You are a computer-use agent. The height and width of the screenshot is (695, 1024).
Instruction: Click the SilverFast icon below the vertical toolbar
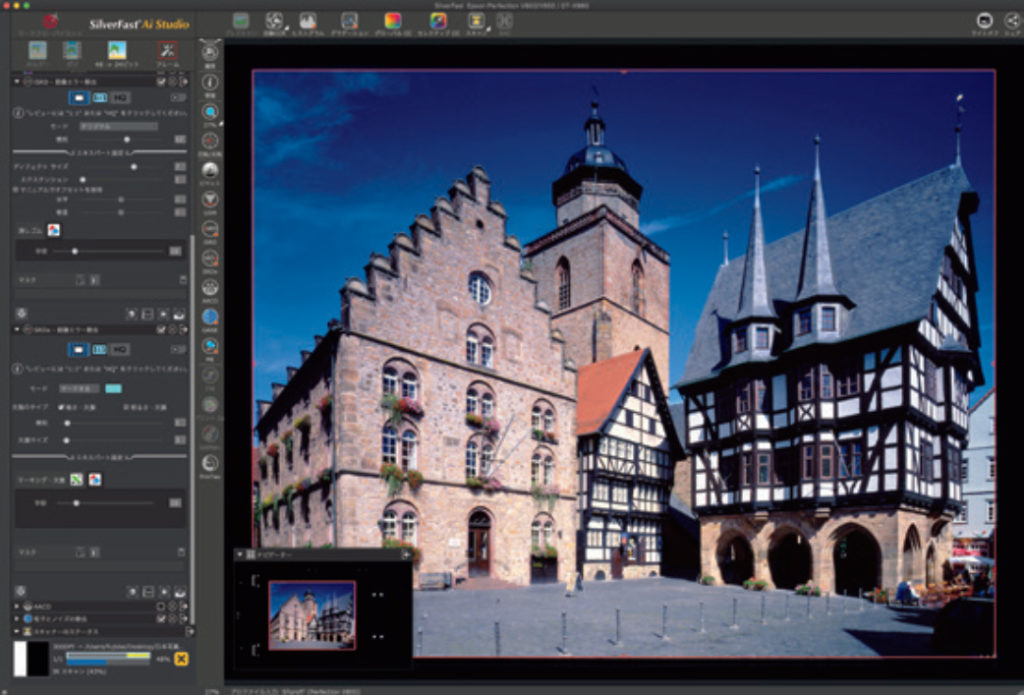coord(210,463)
